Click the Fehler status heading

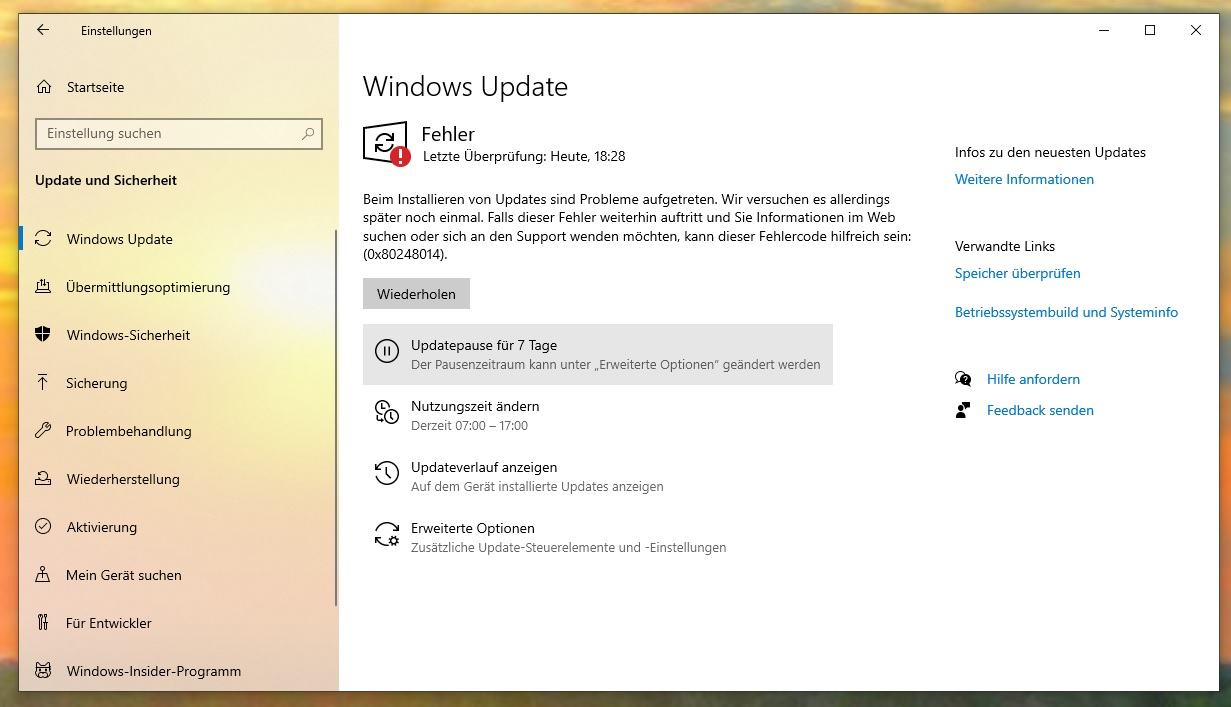tap(448, 134)
